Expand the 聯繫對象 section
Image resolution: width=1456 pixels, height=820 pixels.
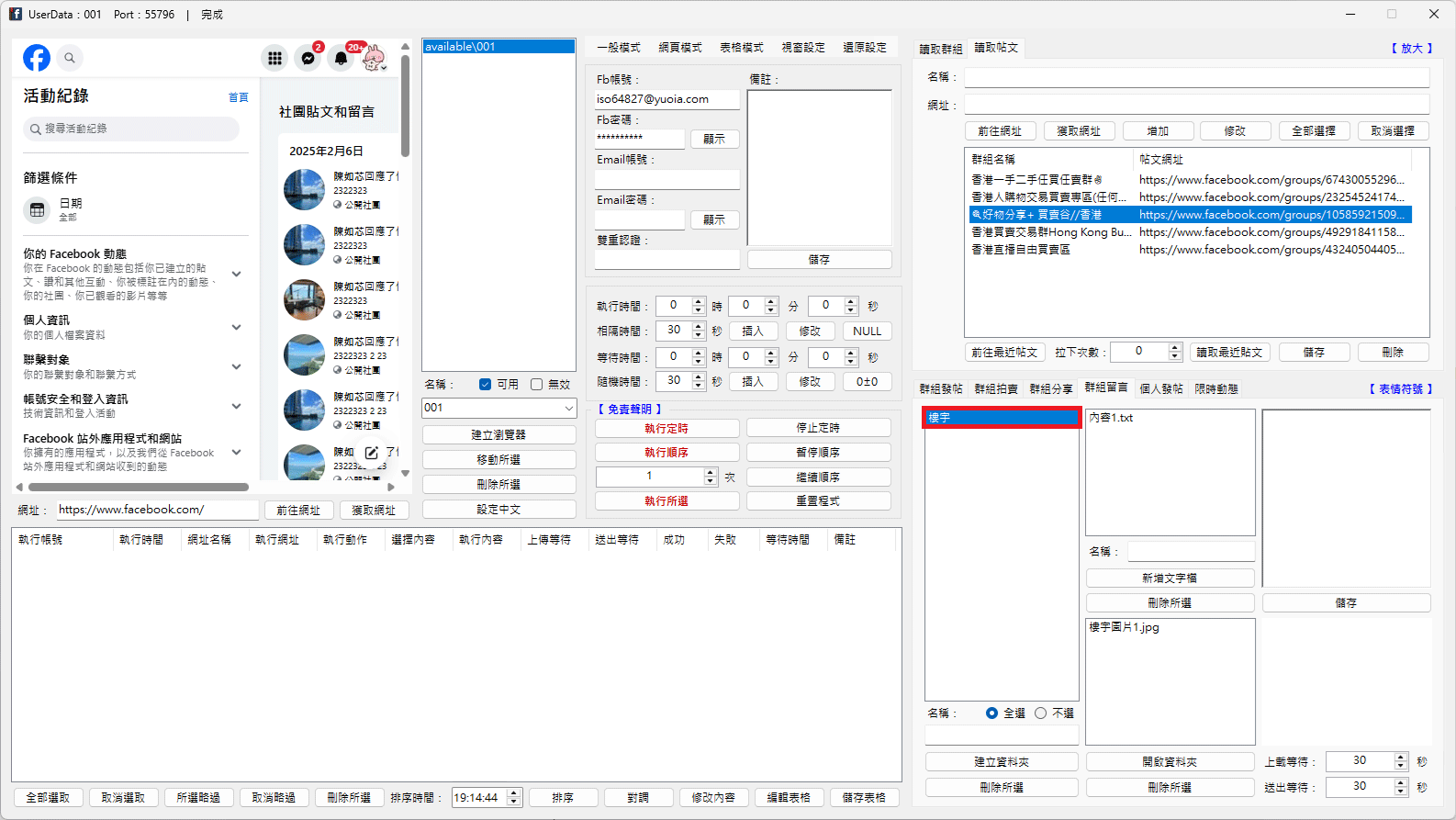coord(236,366)
